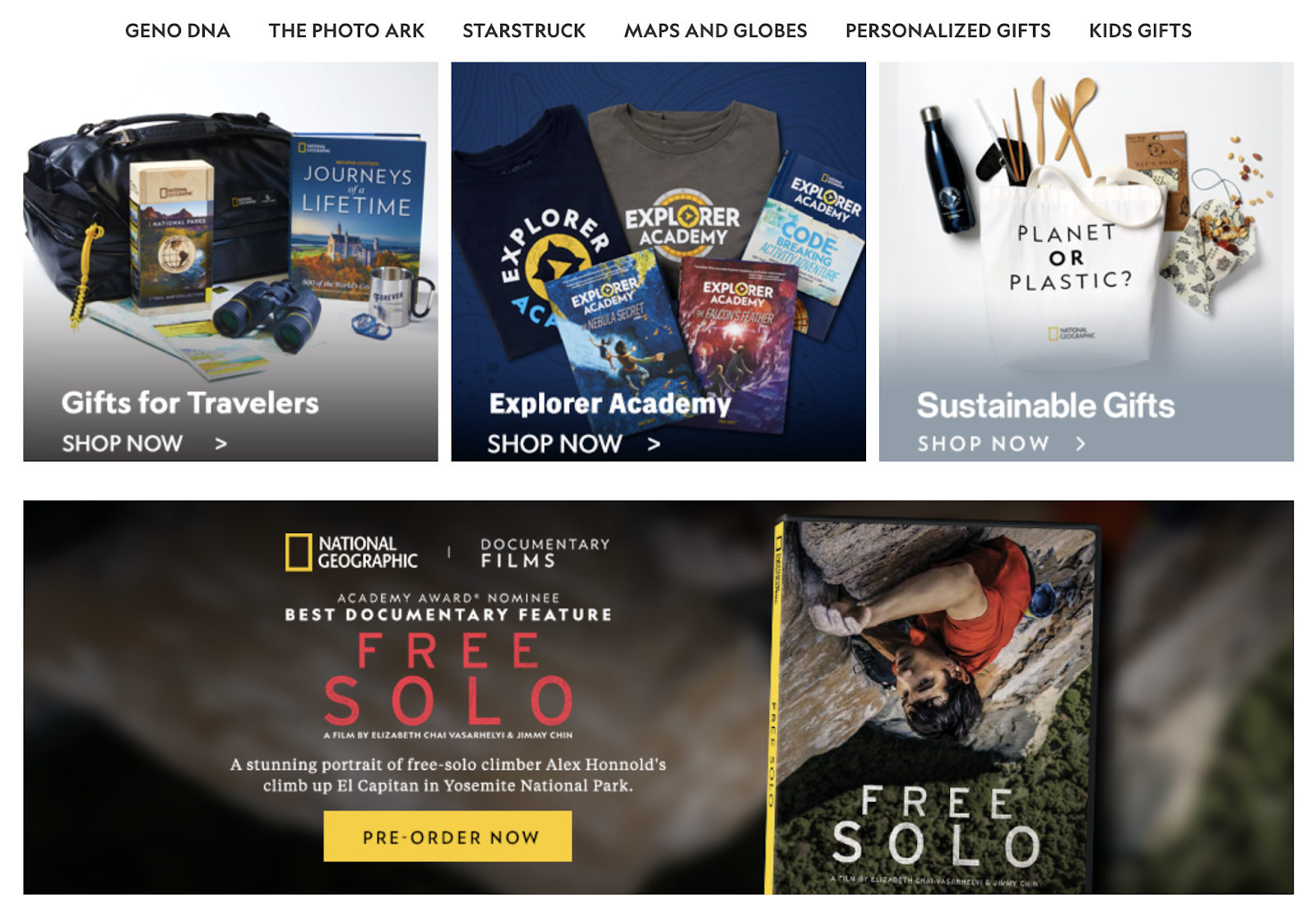Click the National Geographic yellow frame logo

tap(298, 552)
